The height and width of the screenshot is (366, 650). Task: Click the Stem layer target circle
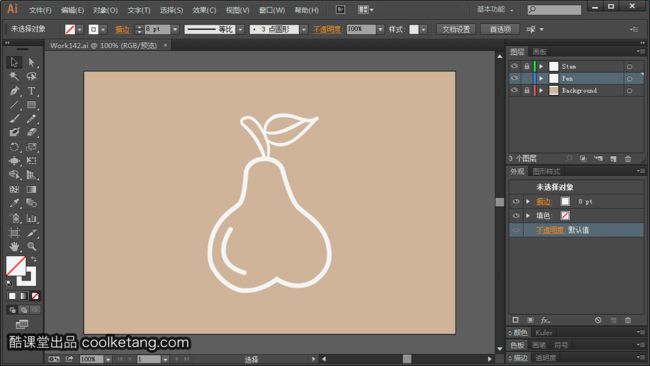point(629,66)
